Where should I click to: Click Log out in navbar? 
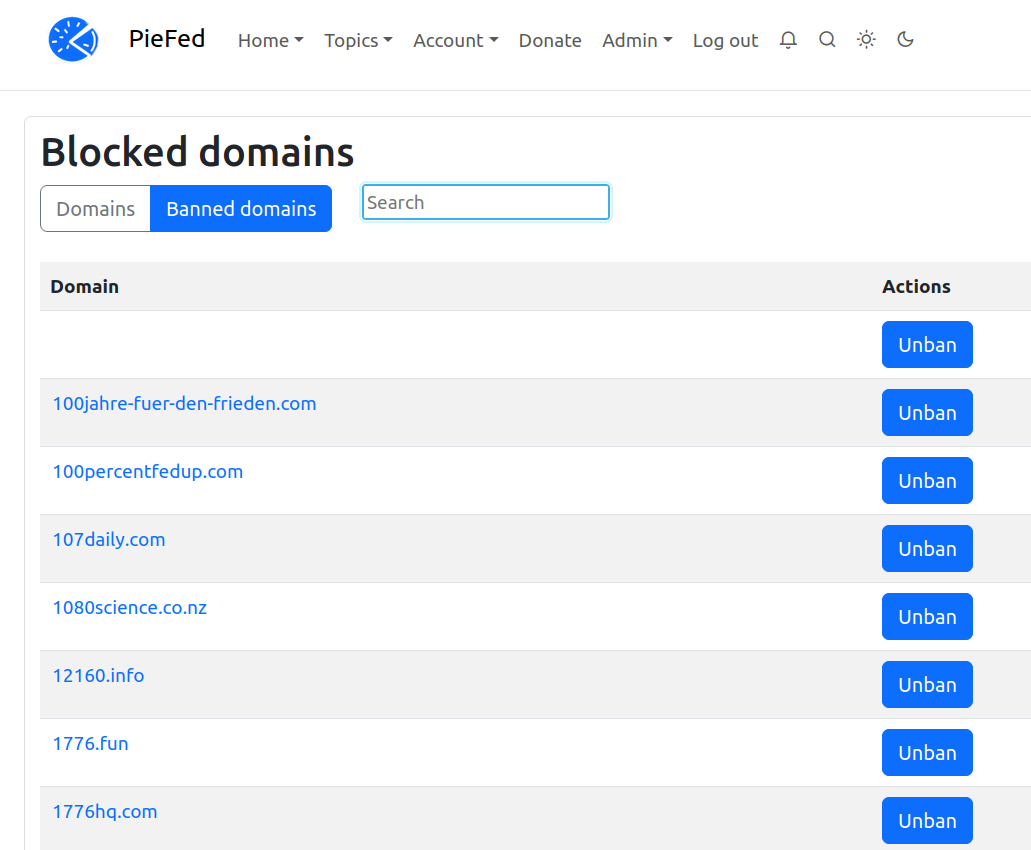(x=725, y=41)
